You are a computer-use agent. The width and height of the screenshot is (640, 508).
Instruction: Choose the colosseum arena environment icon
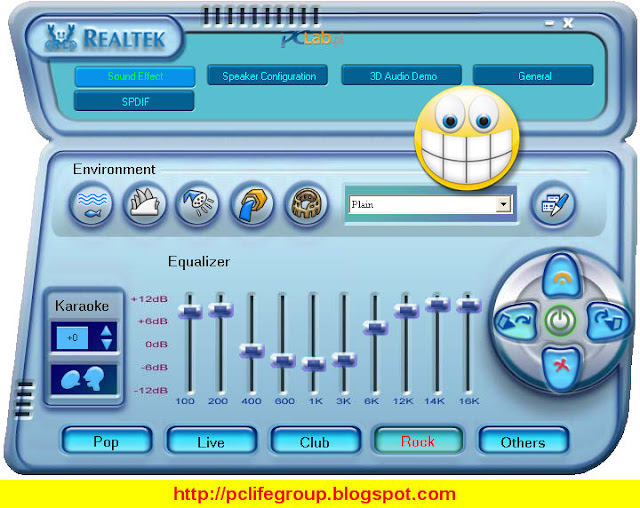(306, 203)
